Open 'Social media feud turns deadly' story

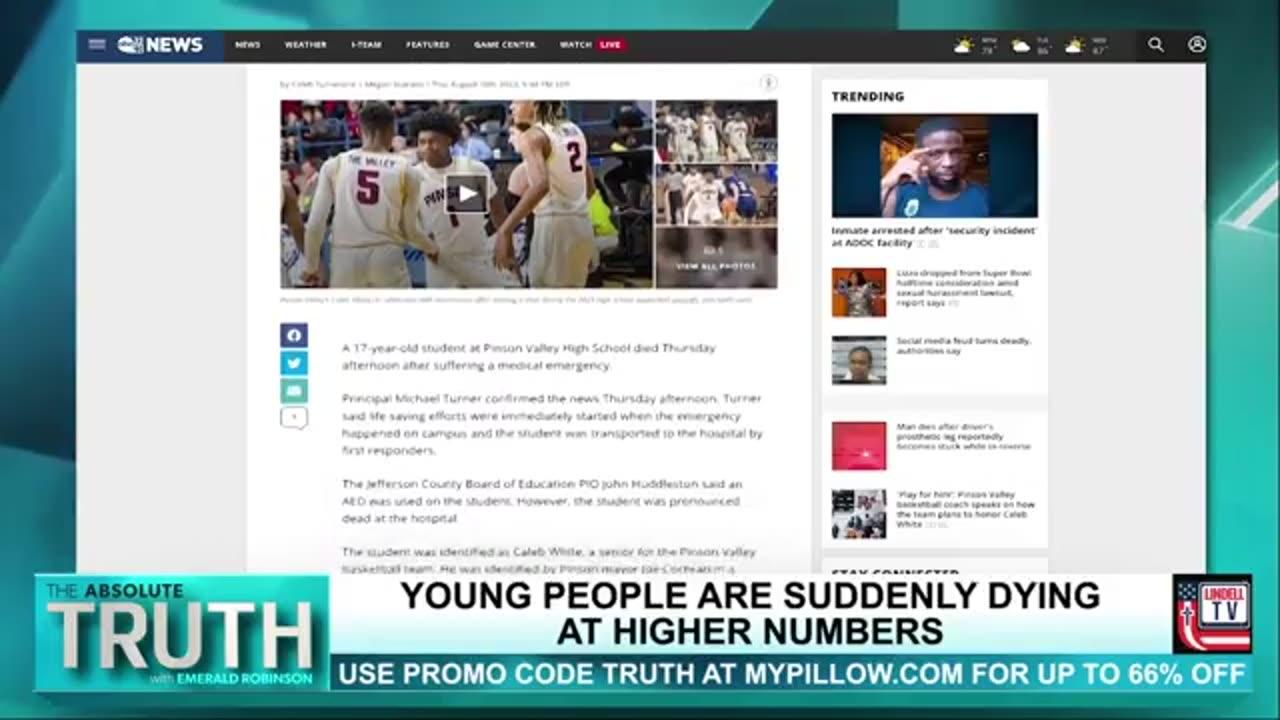(963, 346)
